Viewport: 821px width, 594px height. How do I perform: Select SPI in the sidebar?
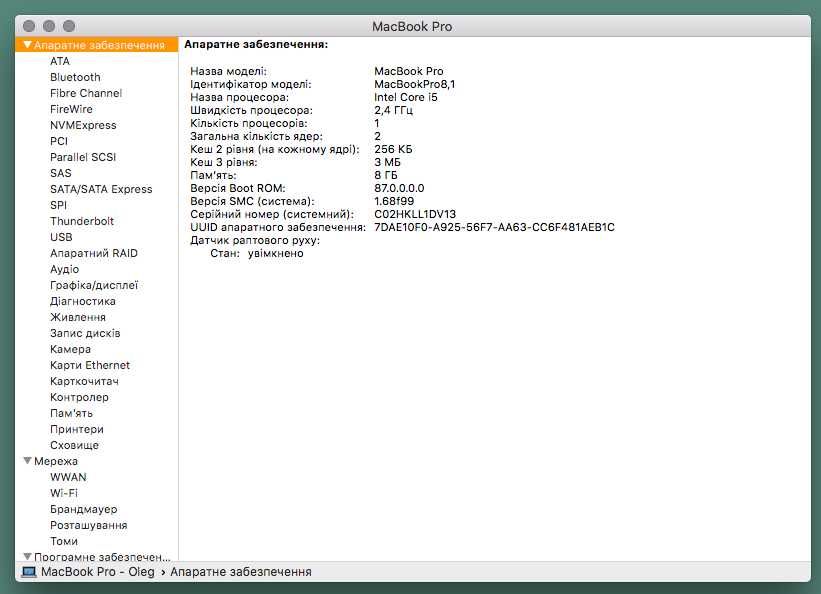click(x=58, y=205)
